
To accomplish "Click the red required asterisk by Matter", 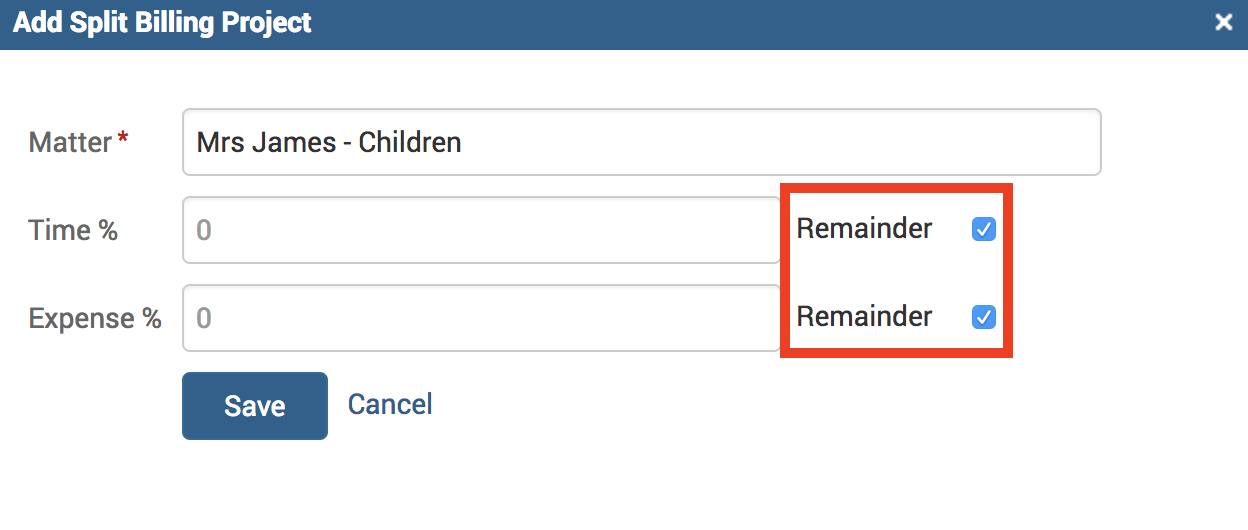I will (123, 139).
